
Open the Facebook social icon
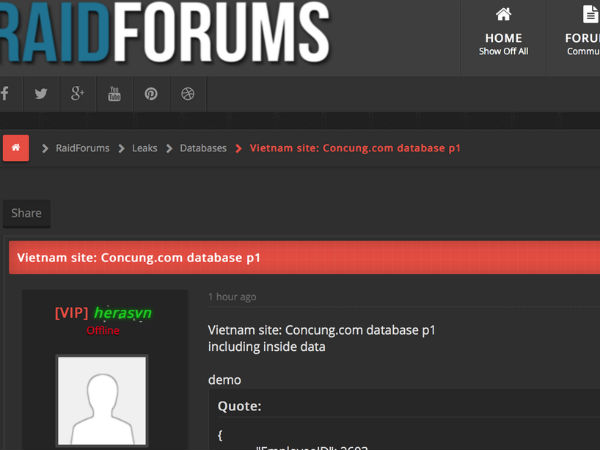click(5, 93)
